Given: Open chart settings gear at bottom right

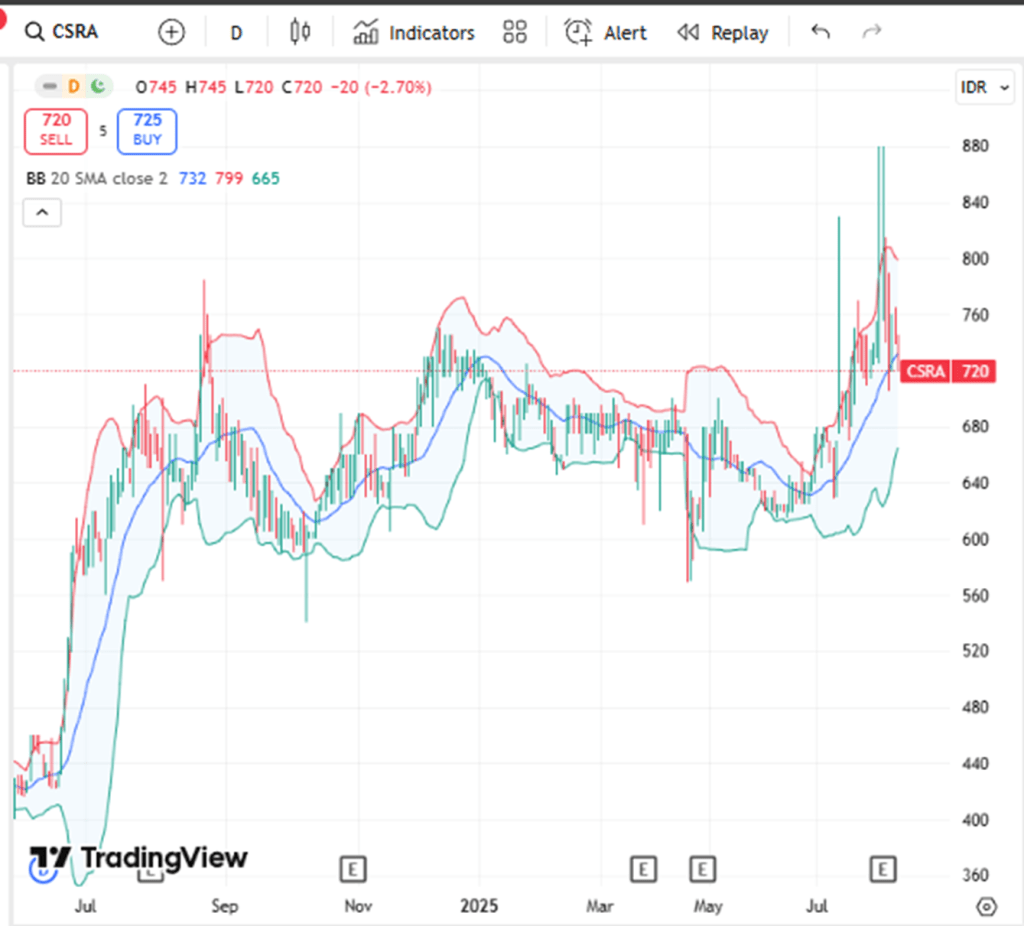Looking at the screenshot, I should (x=987, y=906).
